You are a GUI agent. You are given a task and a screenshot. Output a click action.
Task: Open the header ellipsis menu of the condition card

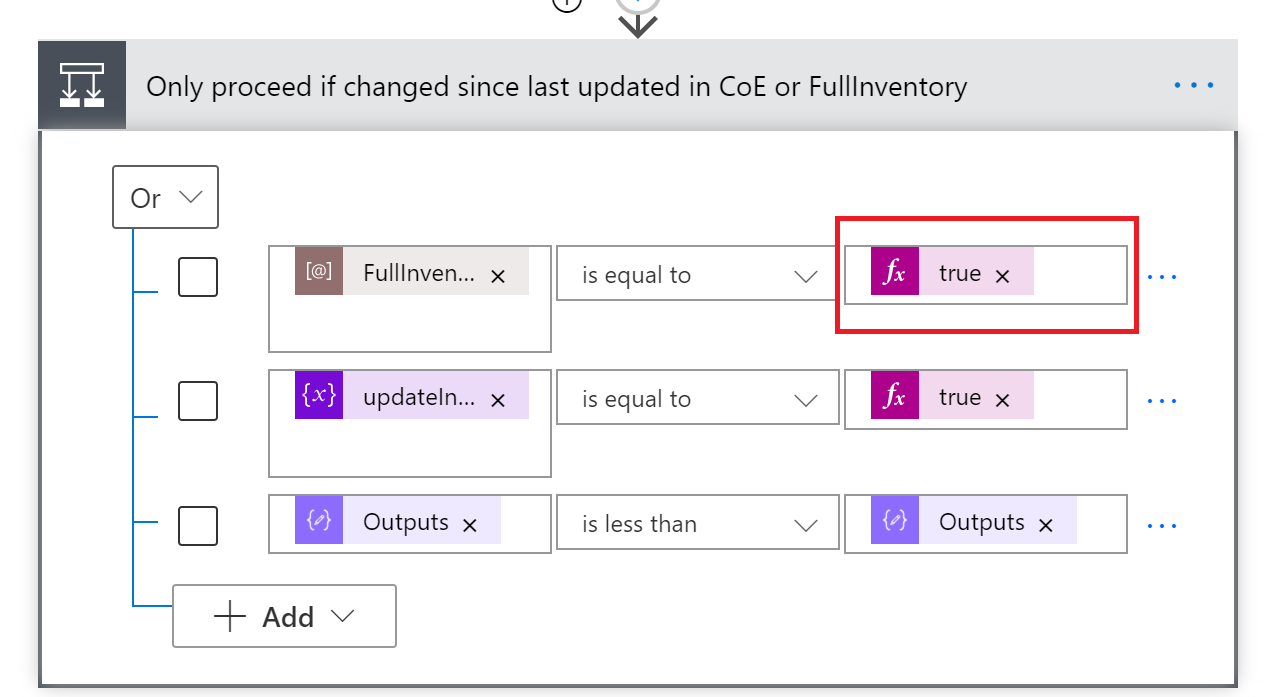[x=1193, y=85]
